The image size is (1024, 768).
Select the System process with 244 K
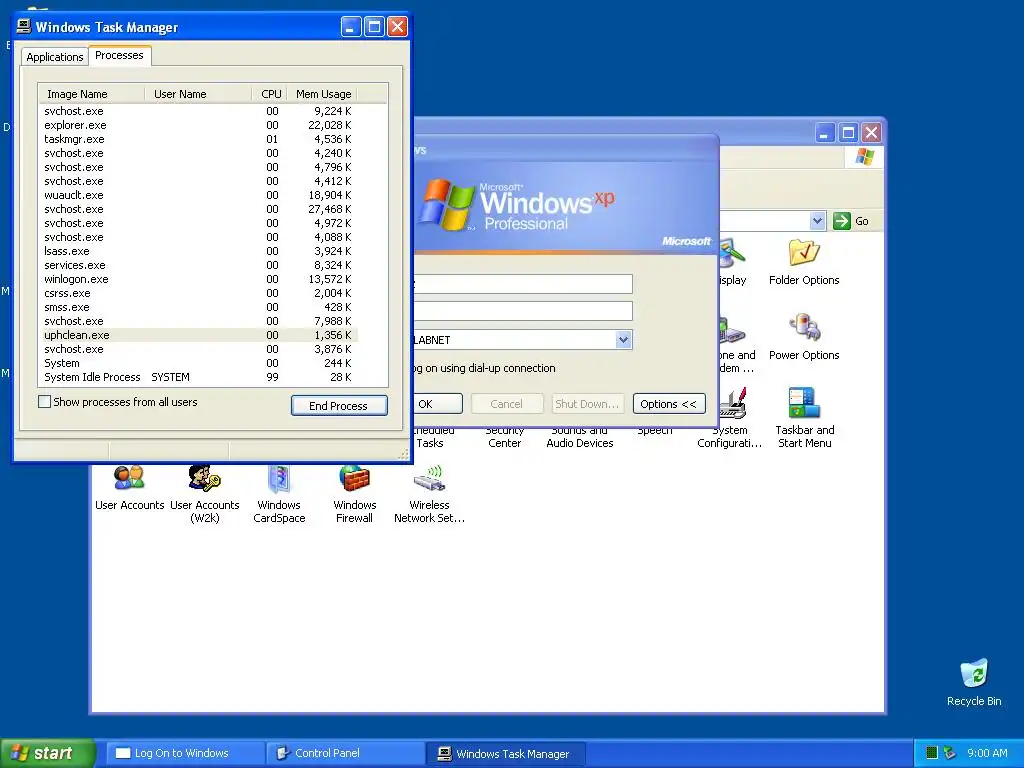click(198, 363)
